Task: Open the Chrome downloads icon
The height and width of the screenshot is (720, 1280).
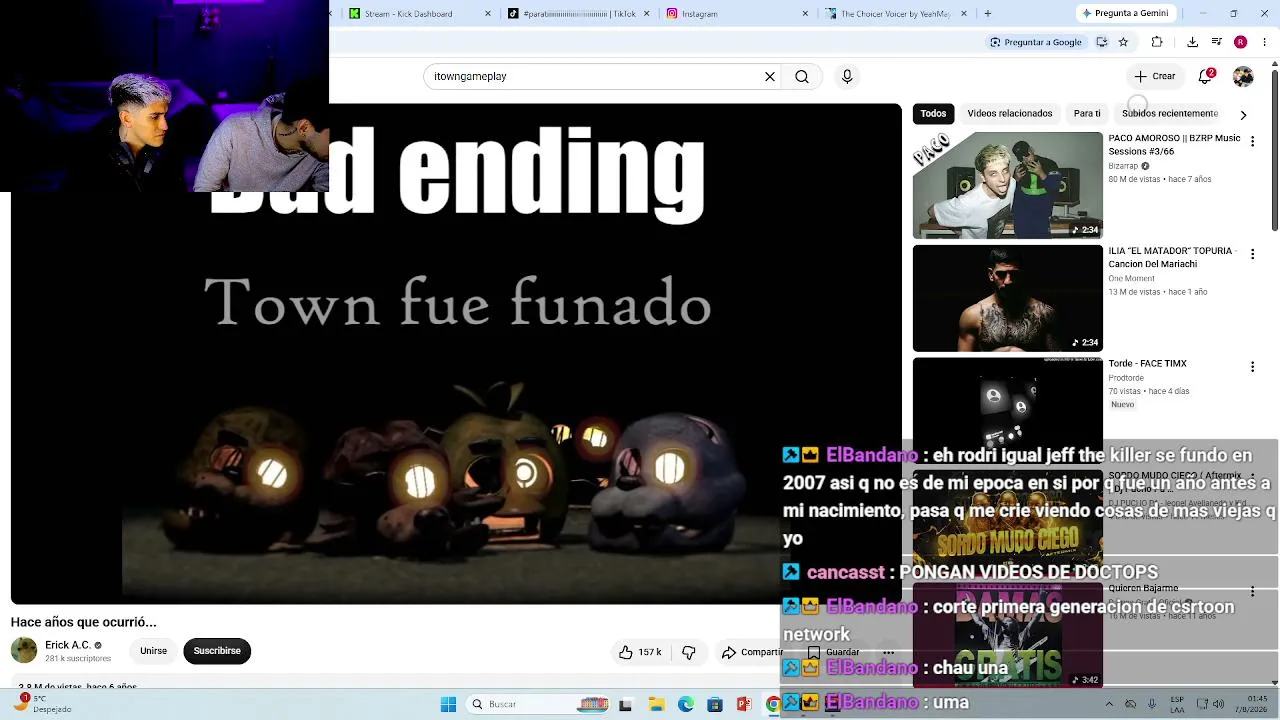Action: pyautogui.click(x=1192, y=42)
